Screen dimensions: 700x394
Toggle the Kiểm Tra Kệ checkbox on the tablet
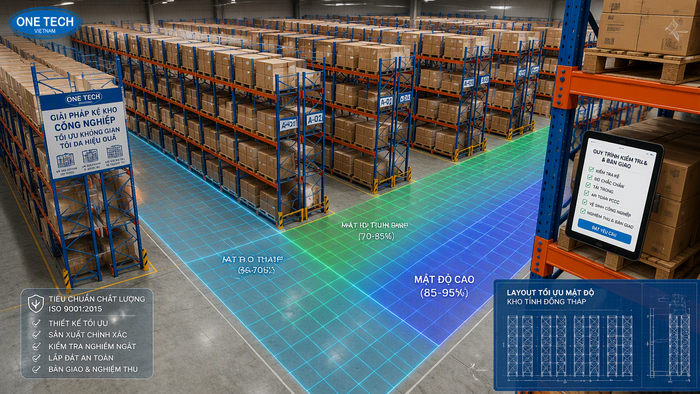point(591,170)
